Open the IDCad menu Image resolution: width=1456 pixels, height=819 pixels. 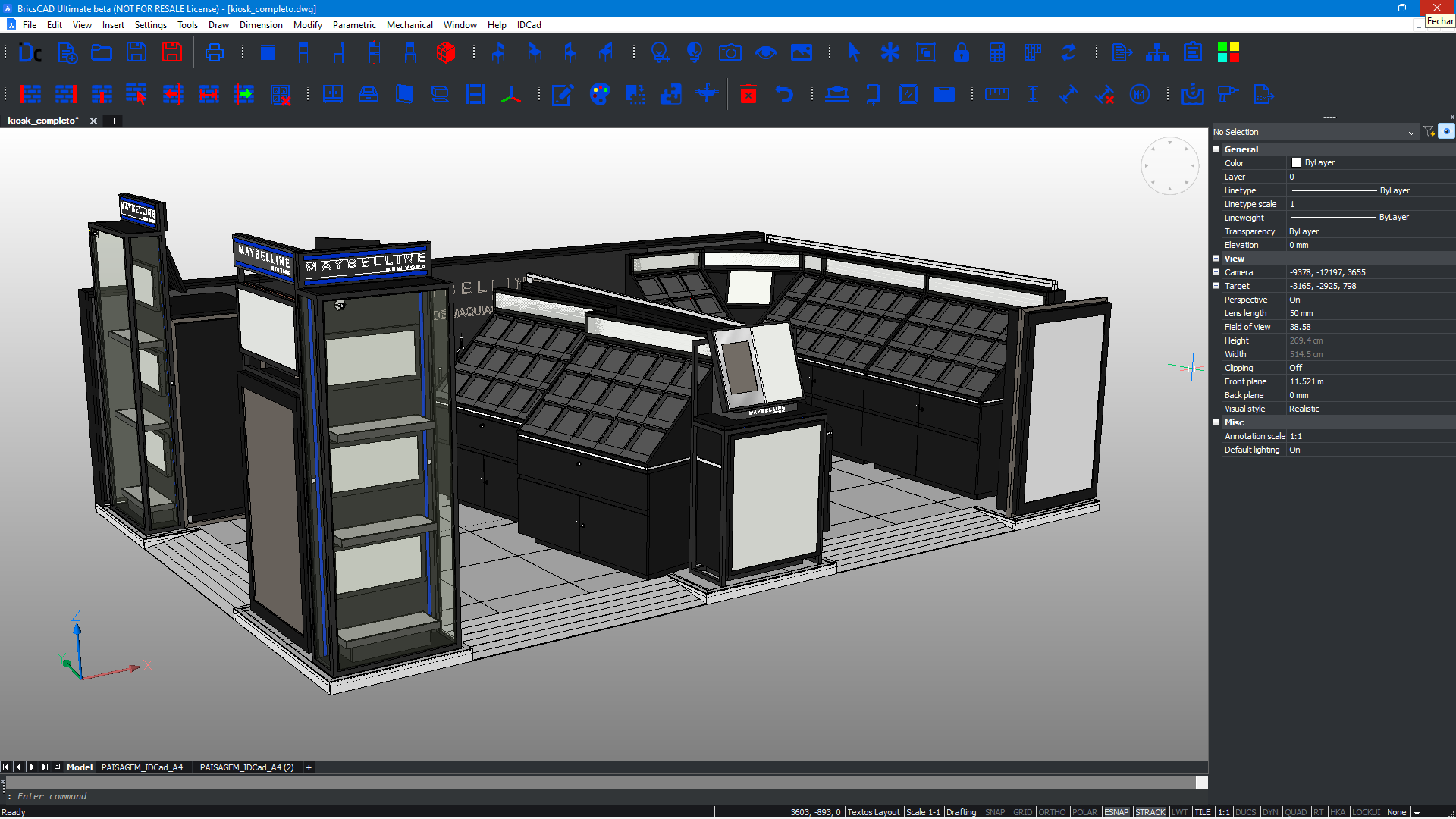pyautogui.click(x=529, y=25)
